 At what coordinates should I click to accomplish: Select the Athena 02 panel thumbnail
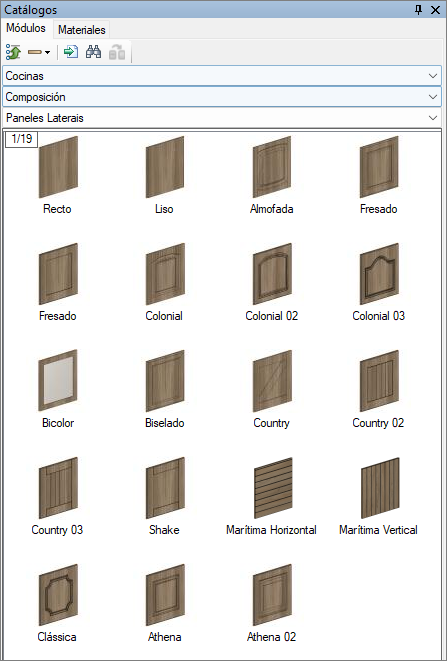[x=272, y=595]
